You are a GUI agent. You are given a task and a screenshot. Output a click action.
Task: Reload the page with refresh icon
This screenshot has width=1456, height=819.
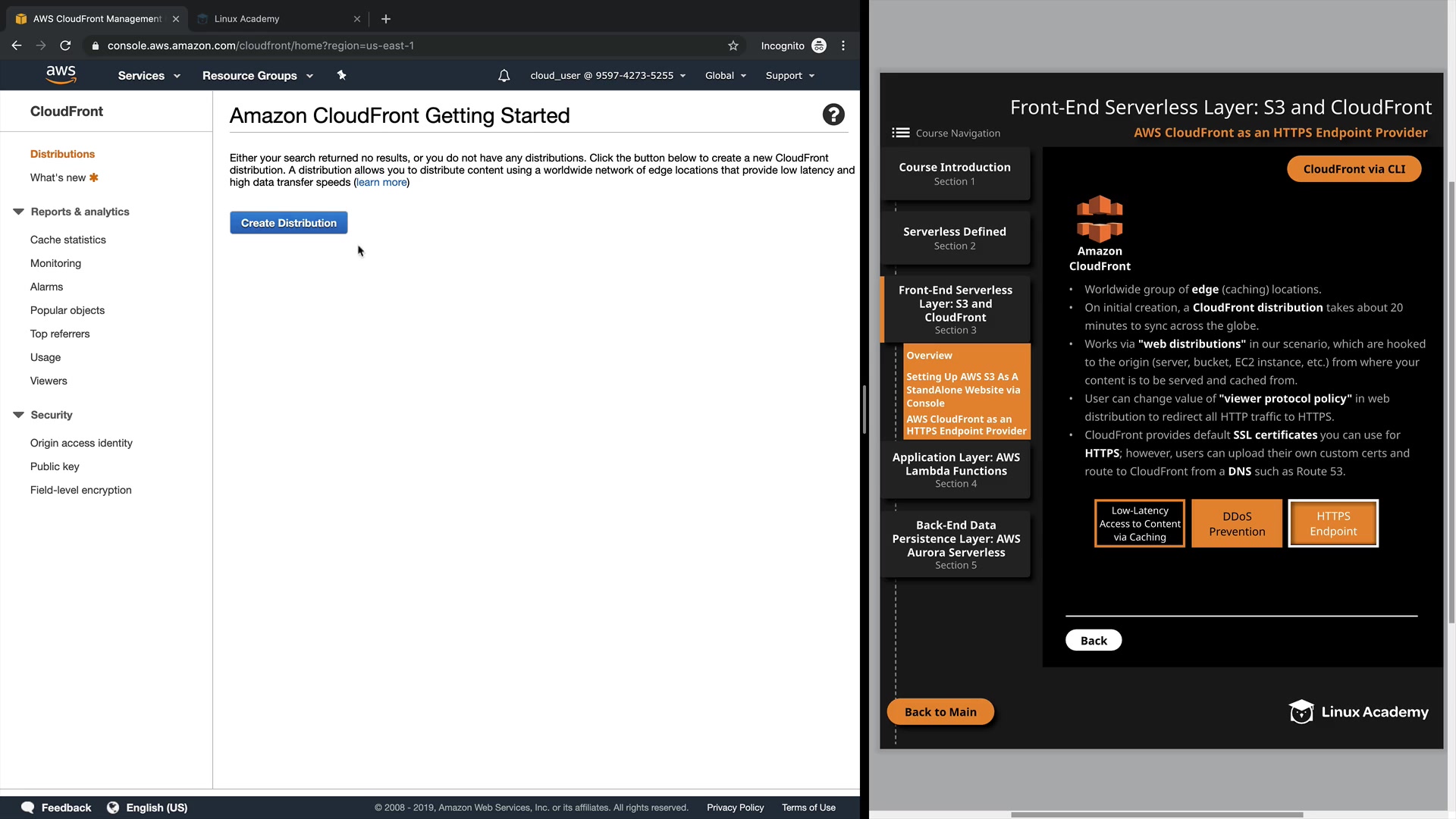pos(65,46)
